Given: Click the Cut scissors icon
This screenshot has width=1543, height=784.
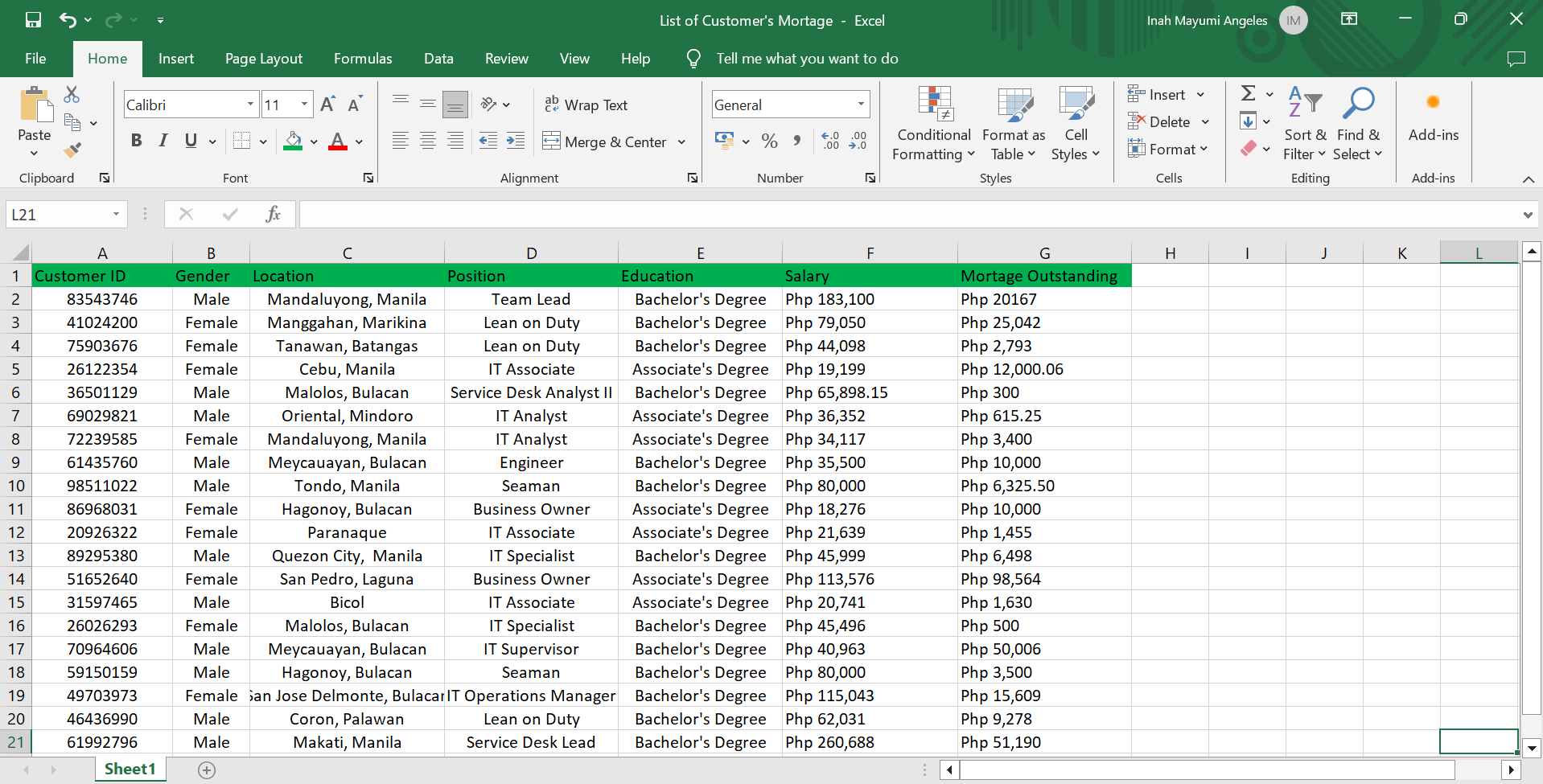Looking at the screenshot, I should click(72, 95).
